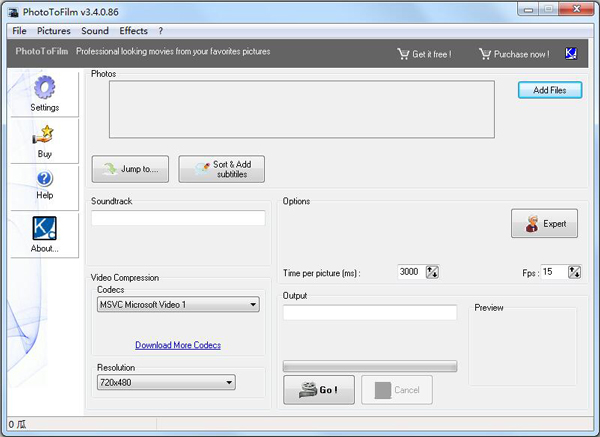The height and width of the screenshot is (437, 600).
Task: Click the Purchase now cart icon
Action: coord(484,54)
